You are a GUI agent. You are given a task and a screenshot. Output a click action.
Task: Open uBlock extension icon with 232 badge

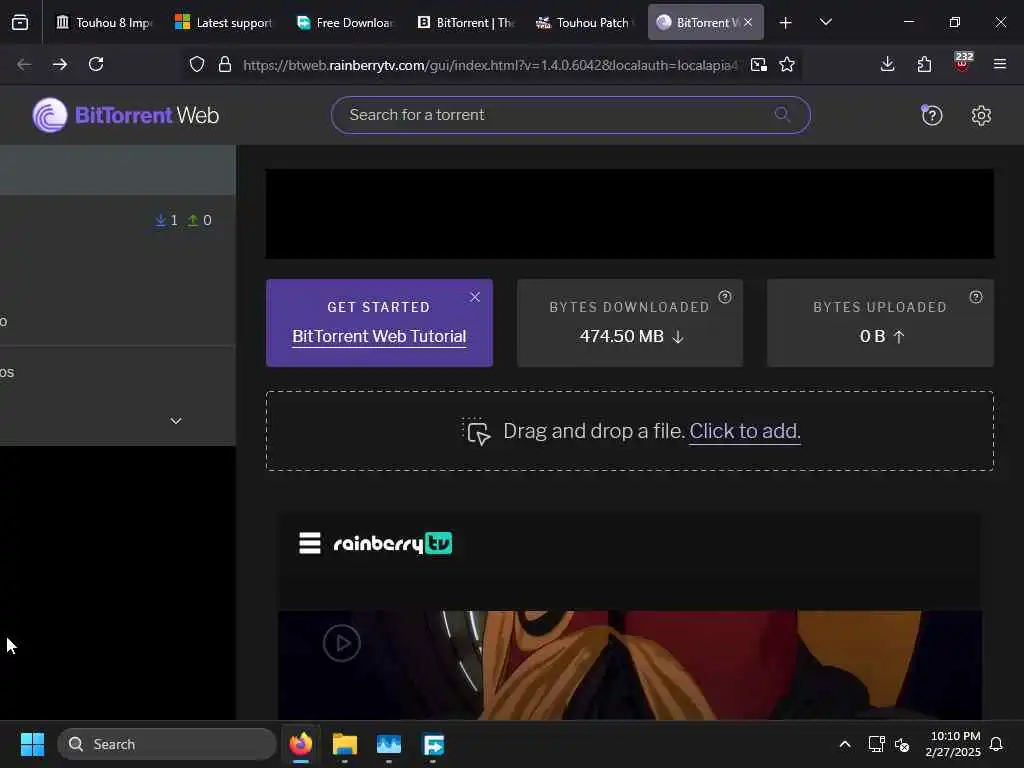click(962, 63)
